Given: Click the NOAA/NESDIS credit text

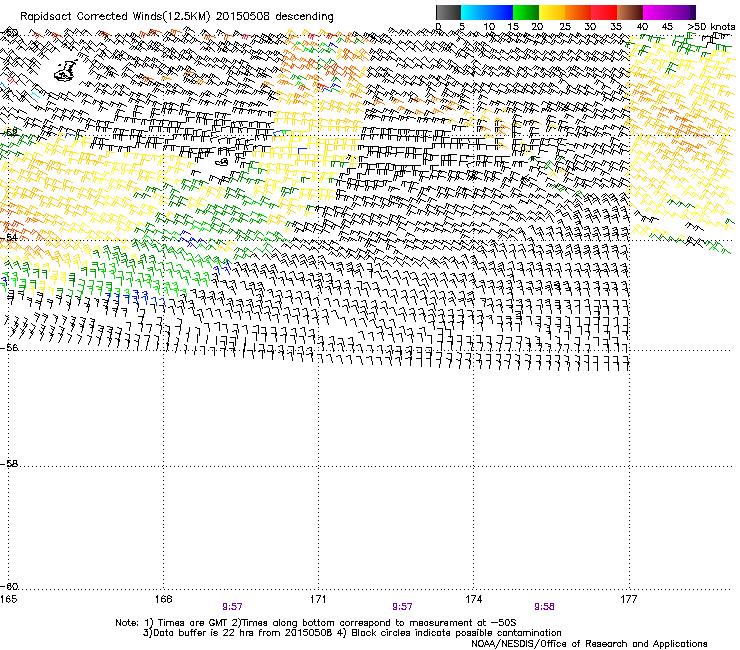Looking at the screenshot, I should click(589, 644).
